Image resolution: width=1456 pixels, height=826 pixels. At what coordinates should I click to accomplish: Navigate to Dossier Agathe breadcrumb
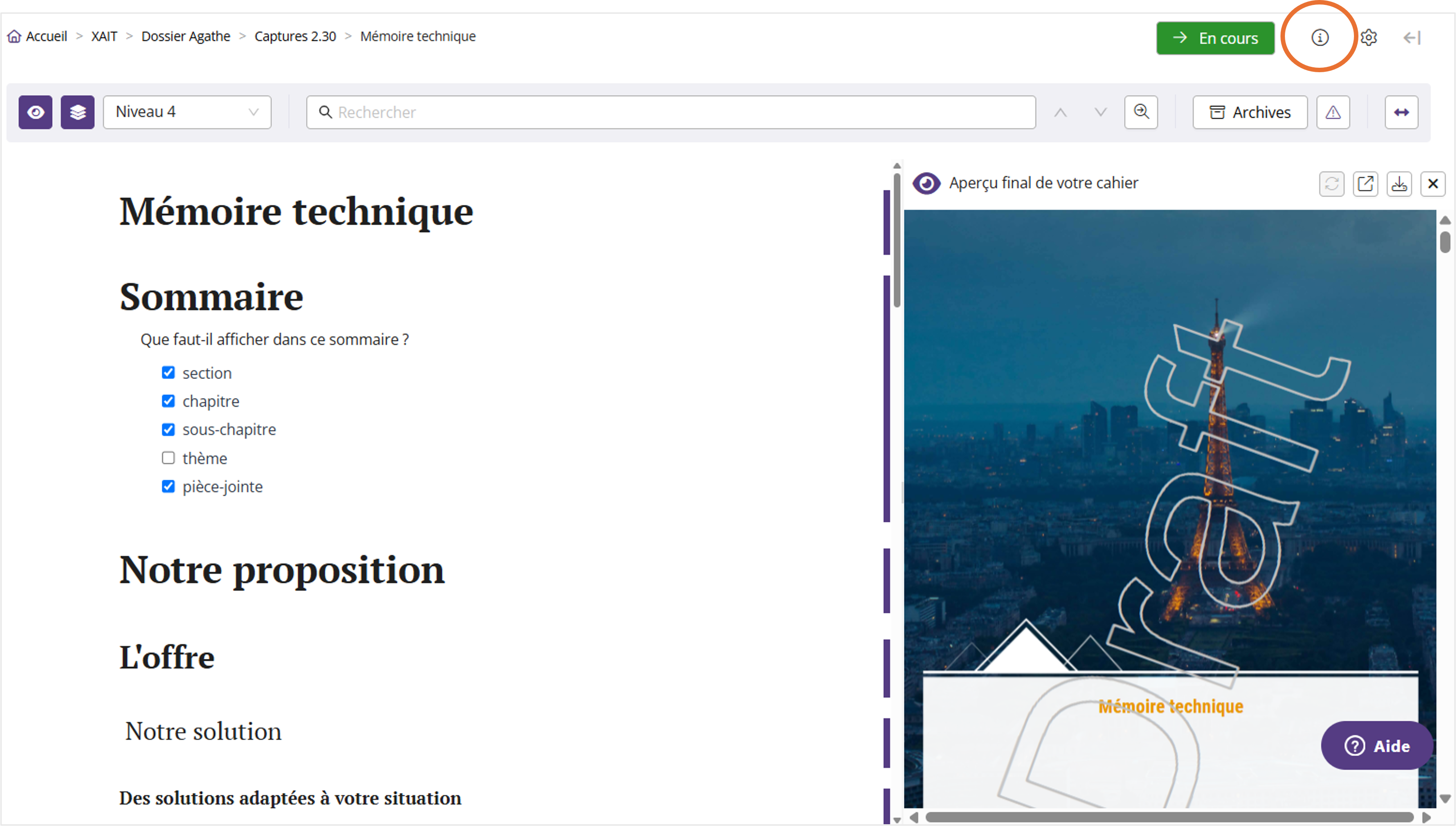185,36
